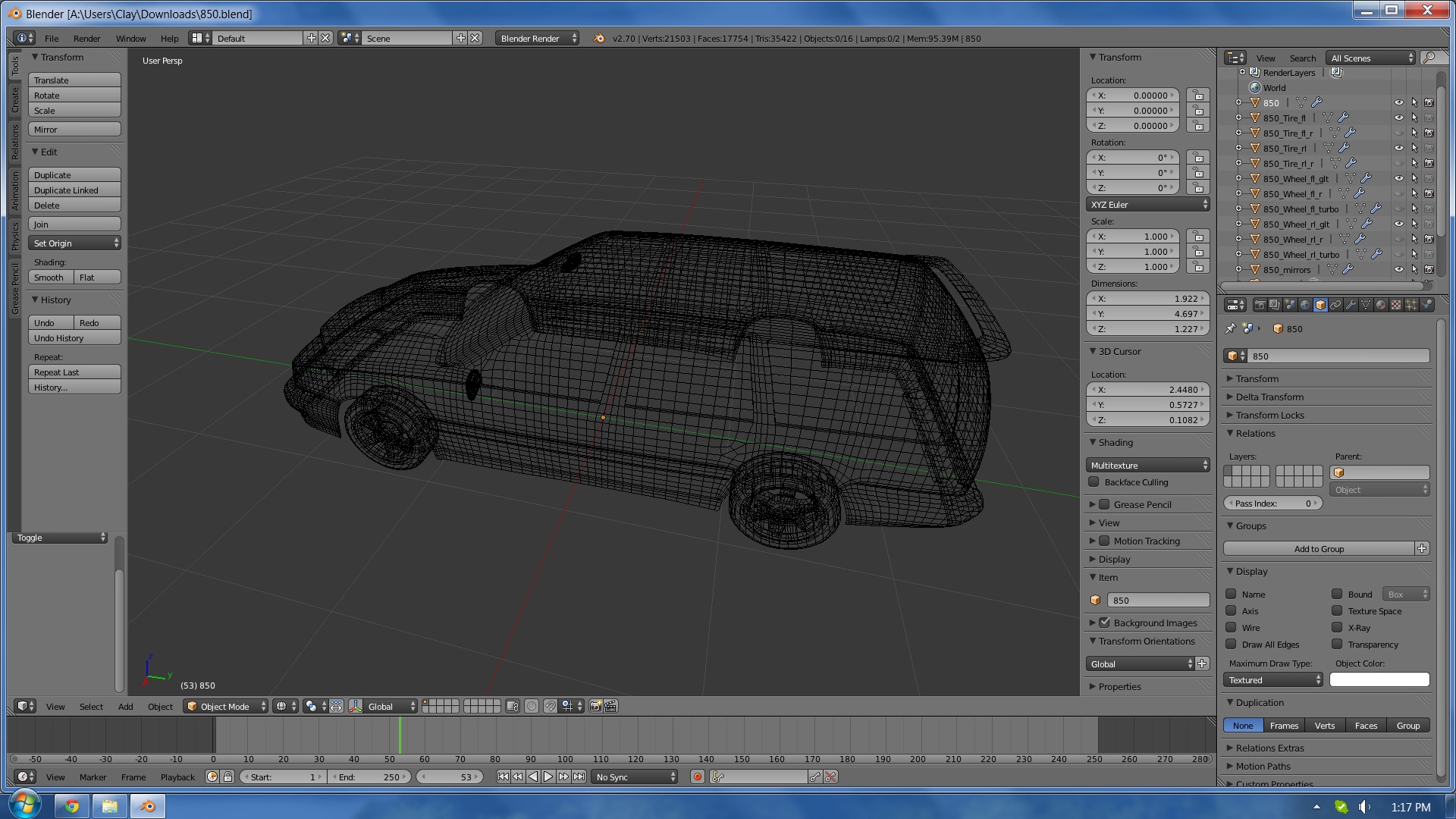
Task: Click the Duplicate Linked button
Action: coord(74,190)
